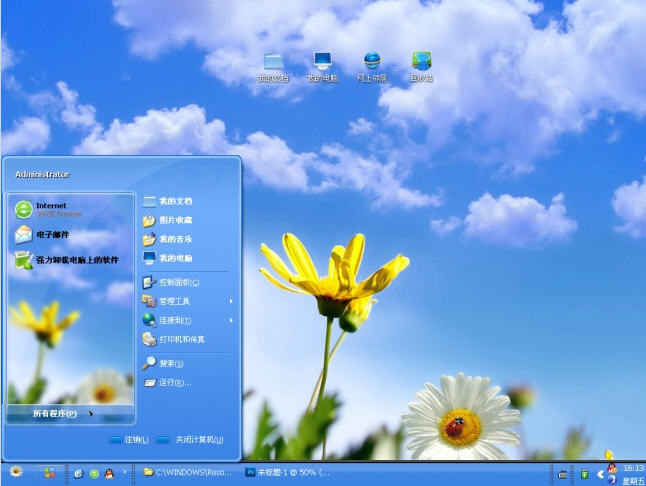Open 搜索(S) search in Start menu
This screenshot has height=486, width=646.
point(187,363)
